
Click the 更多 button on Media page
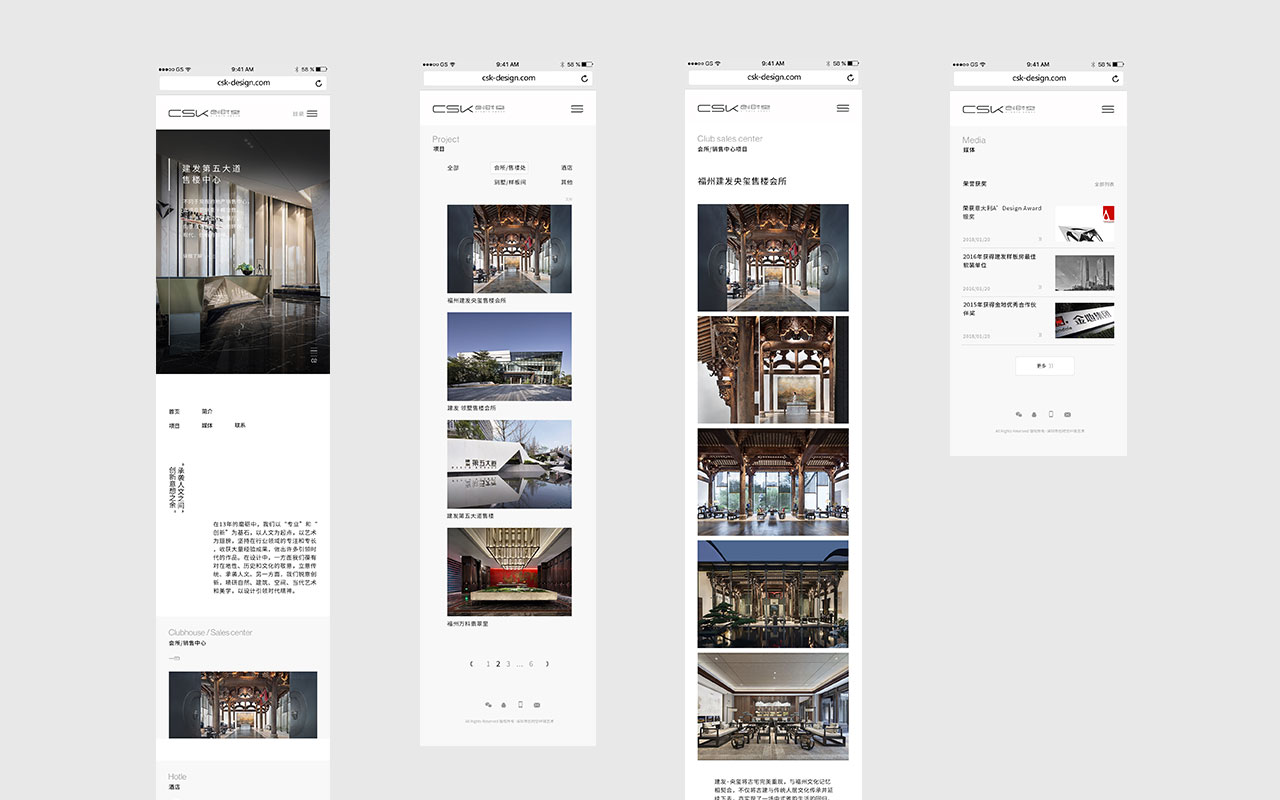1045,366
